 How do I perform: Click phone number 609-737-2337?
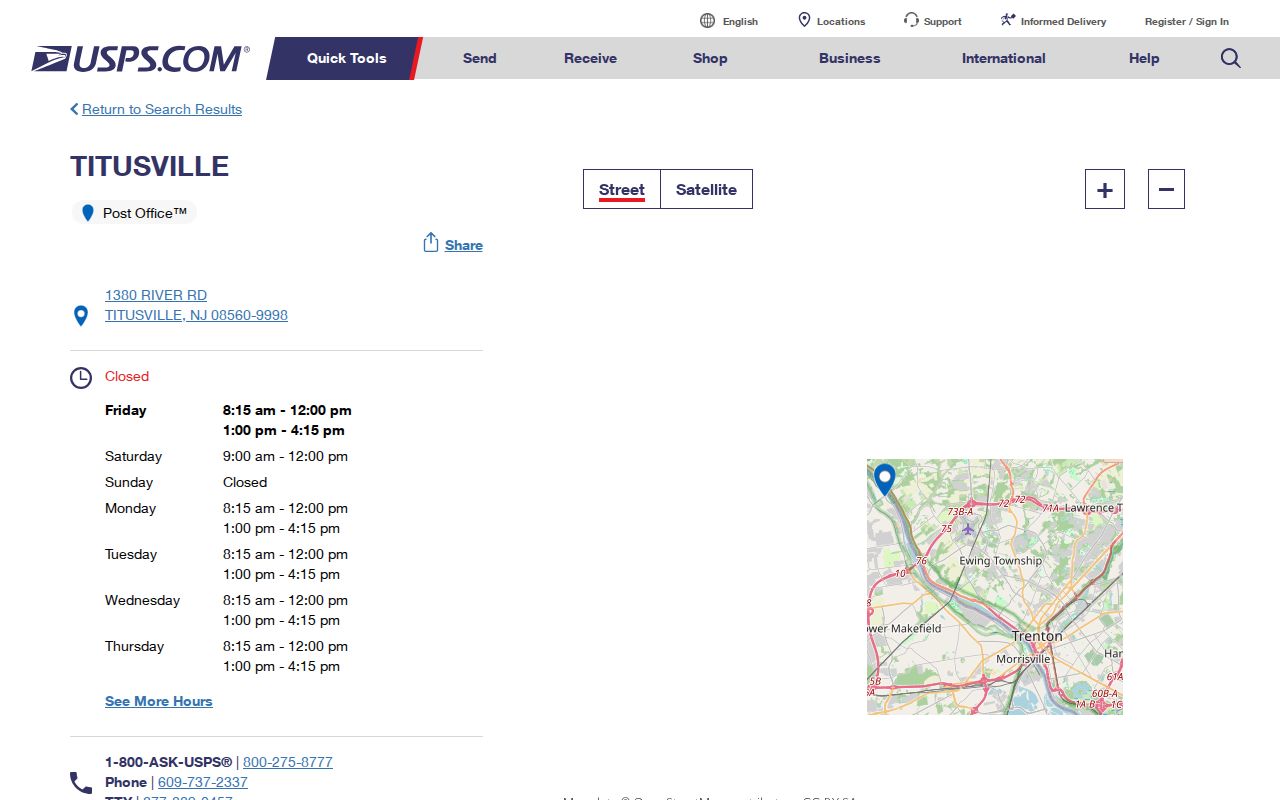coord(203,782)
